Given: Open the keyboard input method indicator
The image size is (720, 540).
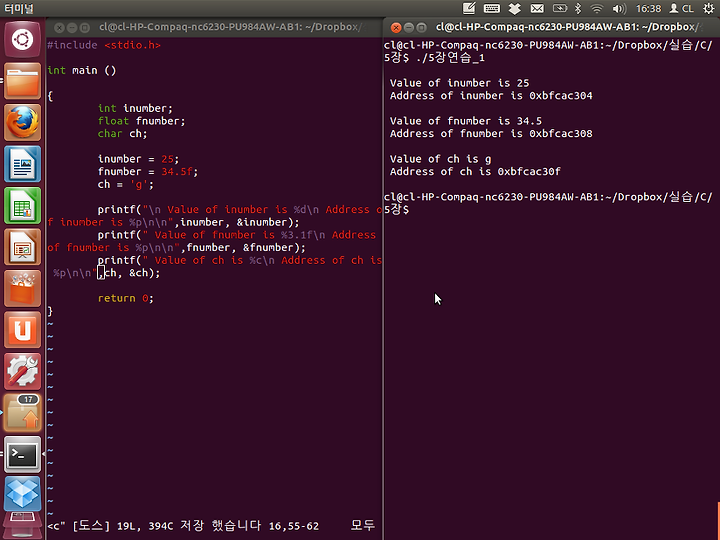Looking at the screenshot, I should (x=491, y=8).
